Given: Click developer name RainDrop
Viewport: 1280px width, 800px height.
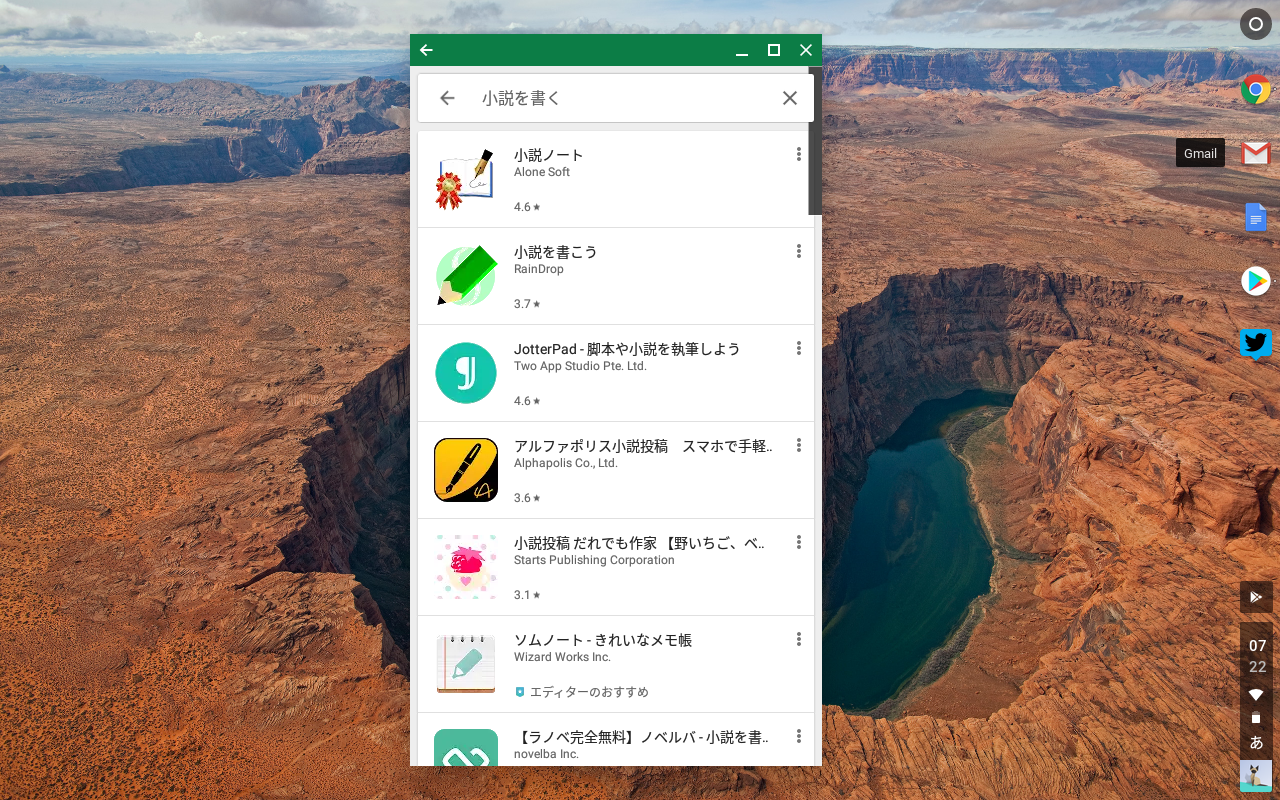Looking at the screenshot, I should [539, 269].
